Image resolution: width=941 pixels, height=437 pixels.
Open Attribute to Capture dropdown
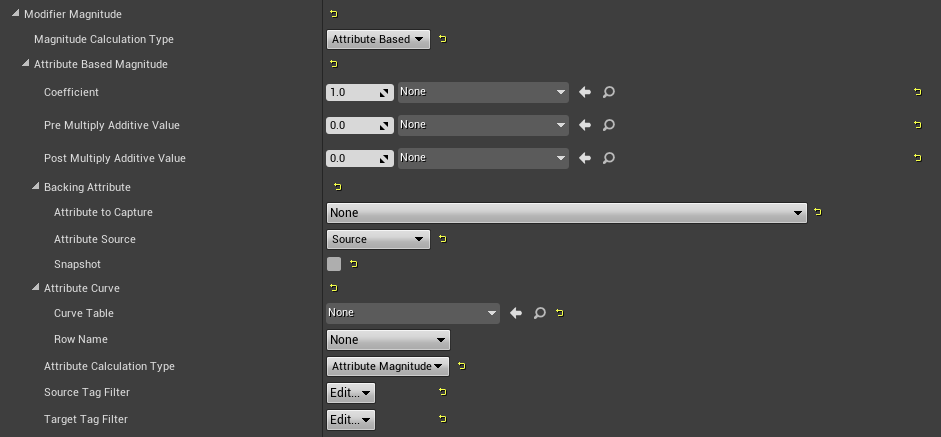(x=567, y=212)
